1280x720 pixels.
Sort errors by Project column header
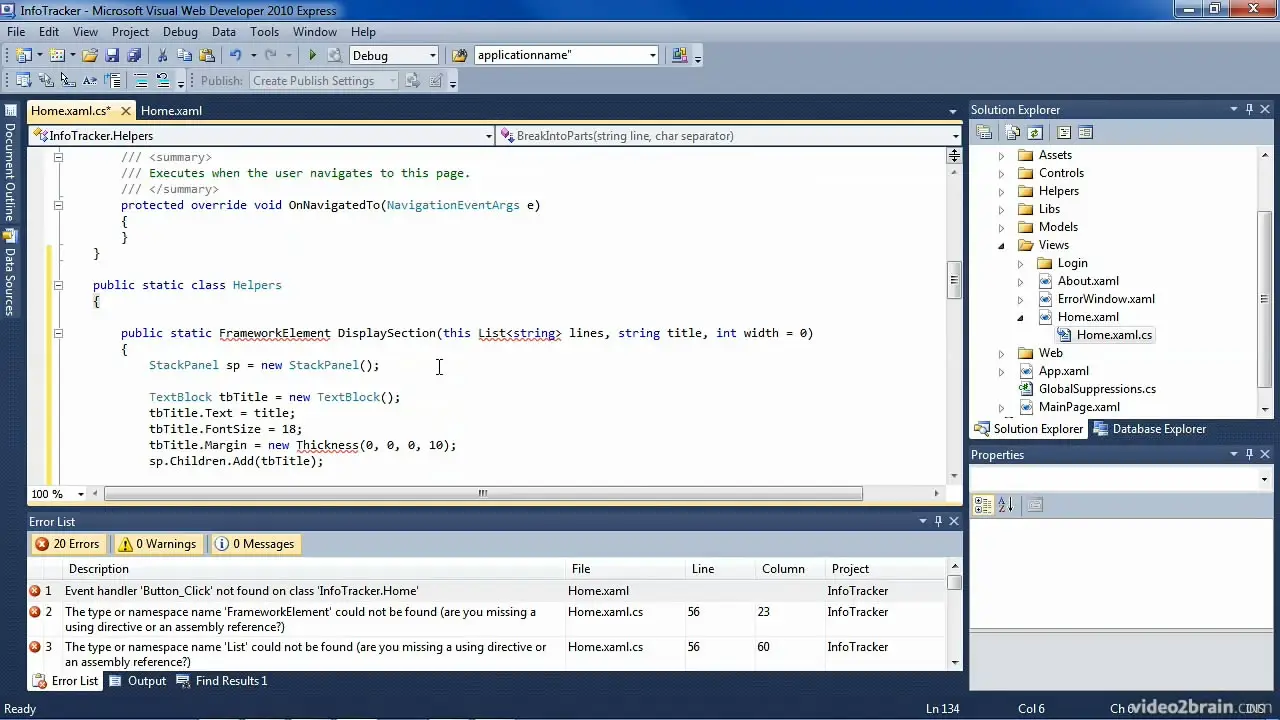885,569
